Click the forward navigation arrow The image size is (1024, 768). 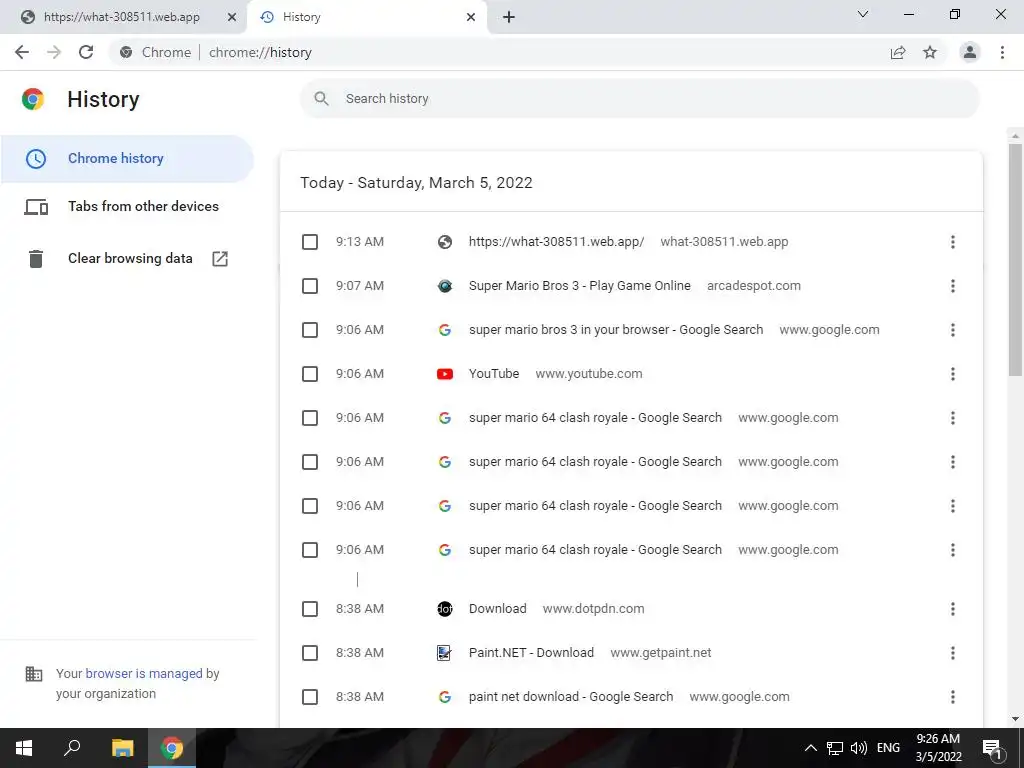click(x=54, y=52)
